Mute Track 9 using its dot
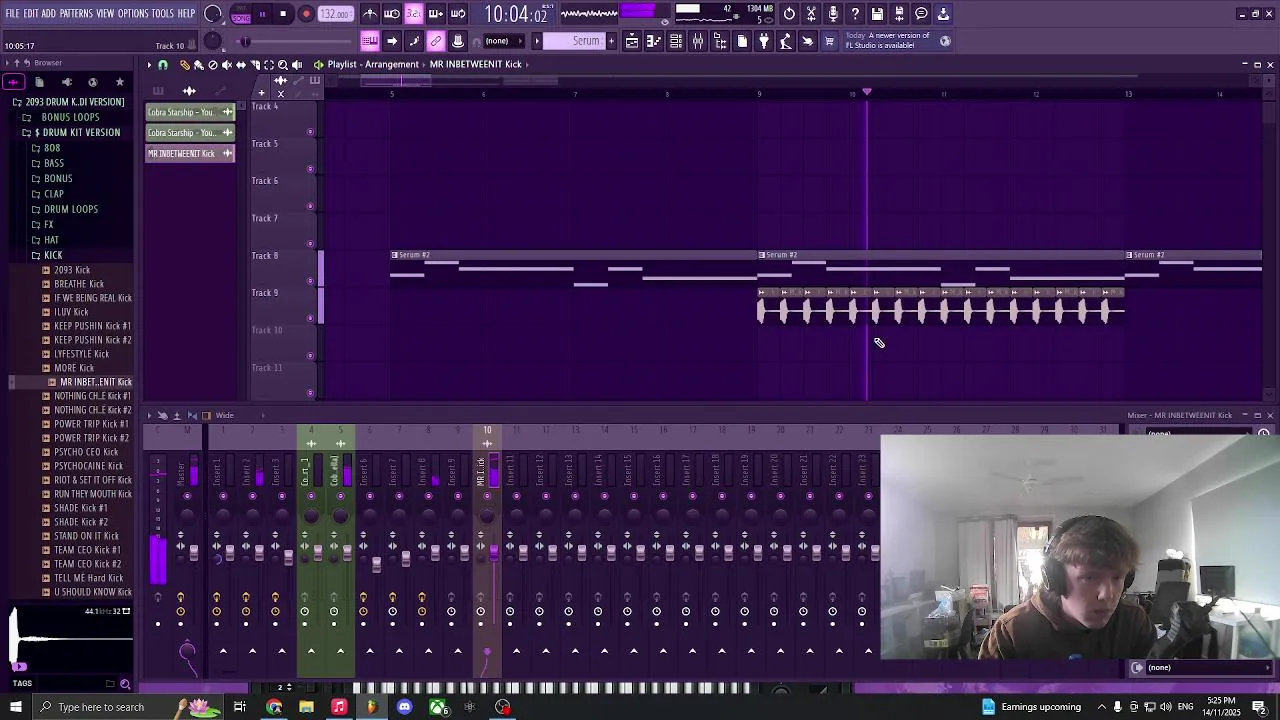Screen dimensions: 1280x720 (x=310, y=318)
